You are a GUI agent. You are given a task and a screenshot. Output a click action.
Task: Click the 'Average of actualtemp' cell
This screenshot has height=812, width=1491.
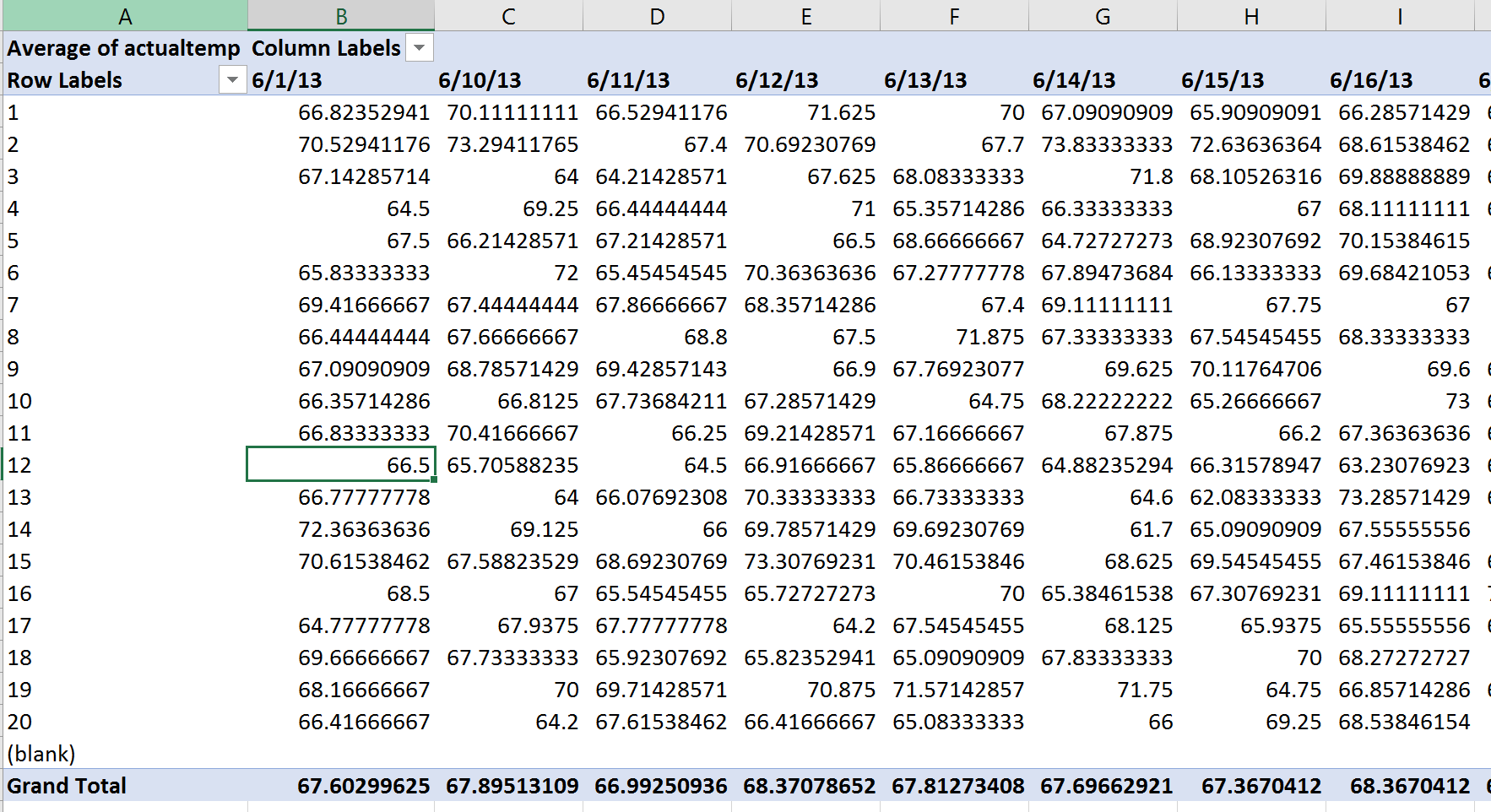(x=125, y=48)
